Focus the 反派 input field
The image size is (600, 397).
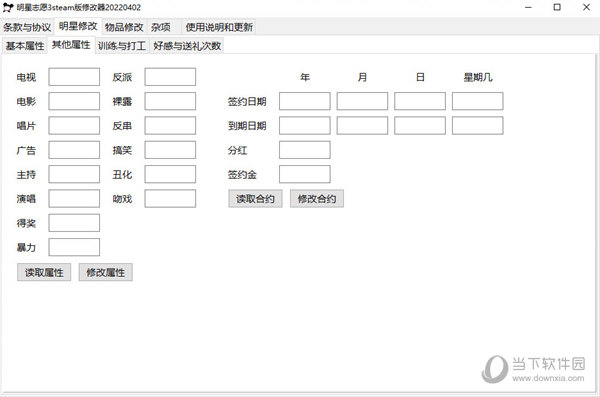[170, 77]
